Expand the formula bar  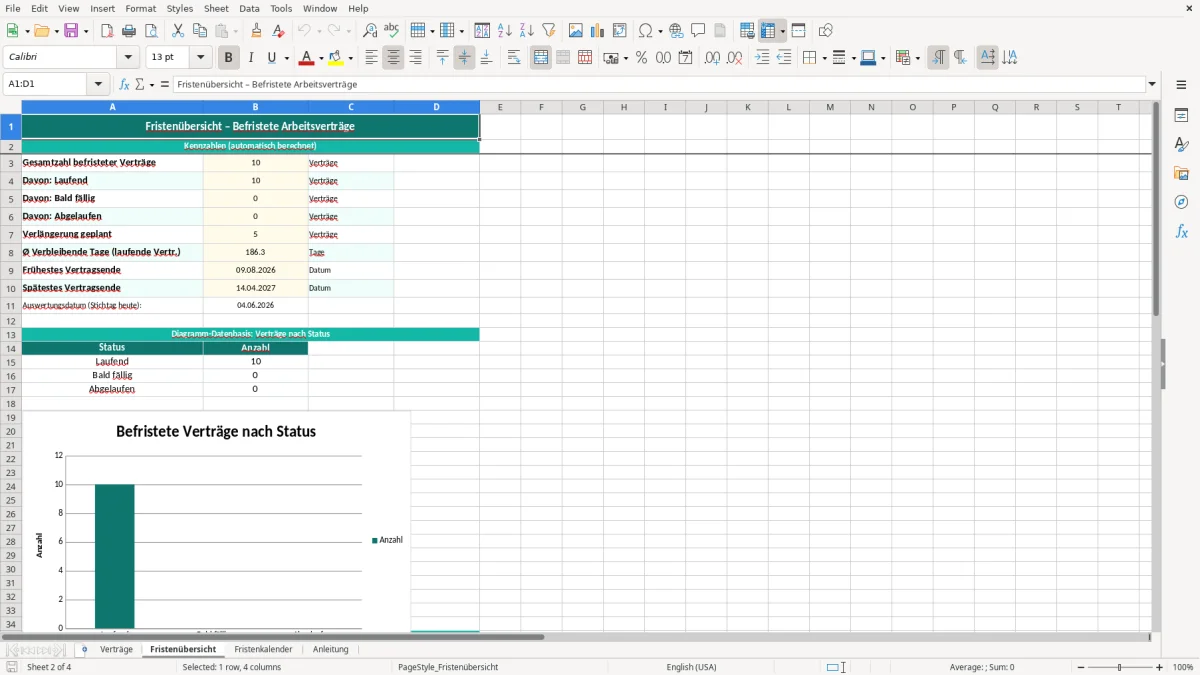click(1152, 84)
